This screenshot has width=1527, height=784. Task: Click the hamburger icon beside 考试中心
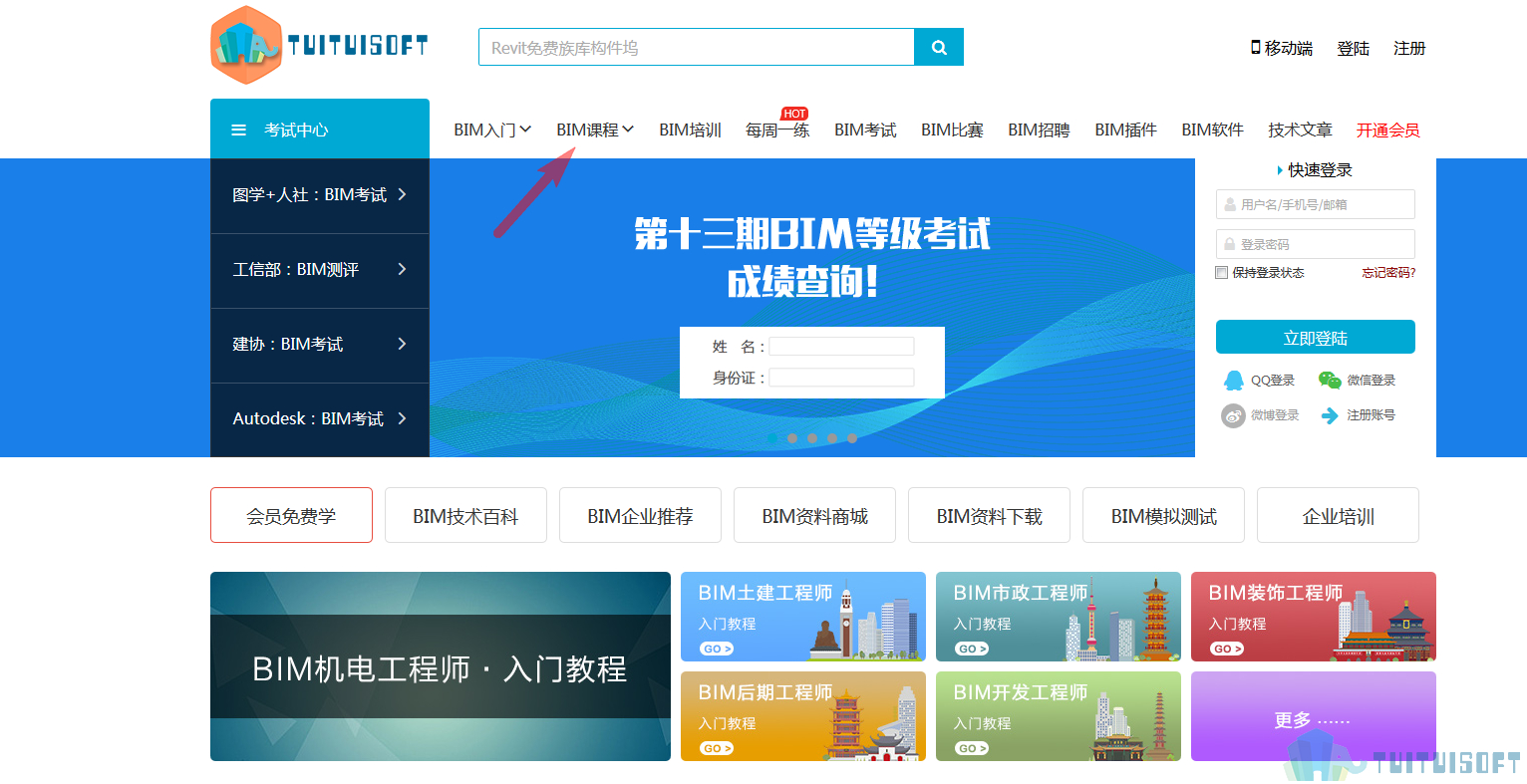point(239,130)
